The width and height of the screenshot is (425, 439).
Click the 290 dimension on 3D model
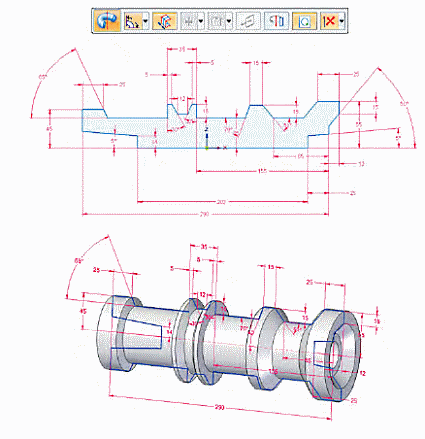(x=219, y=407)
